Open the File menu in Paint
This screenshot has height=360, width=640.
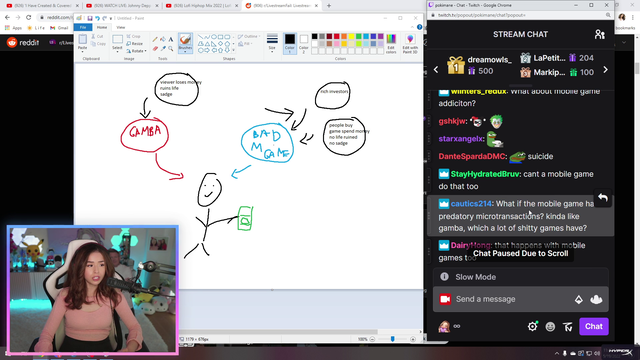[83, 27]
